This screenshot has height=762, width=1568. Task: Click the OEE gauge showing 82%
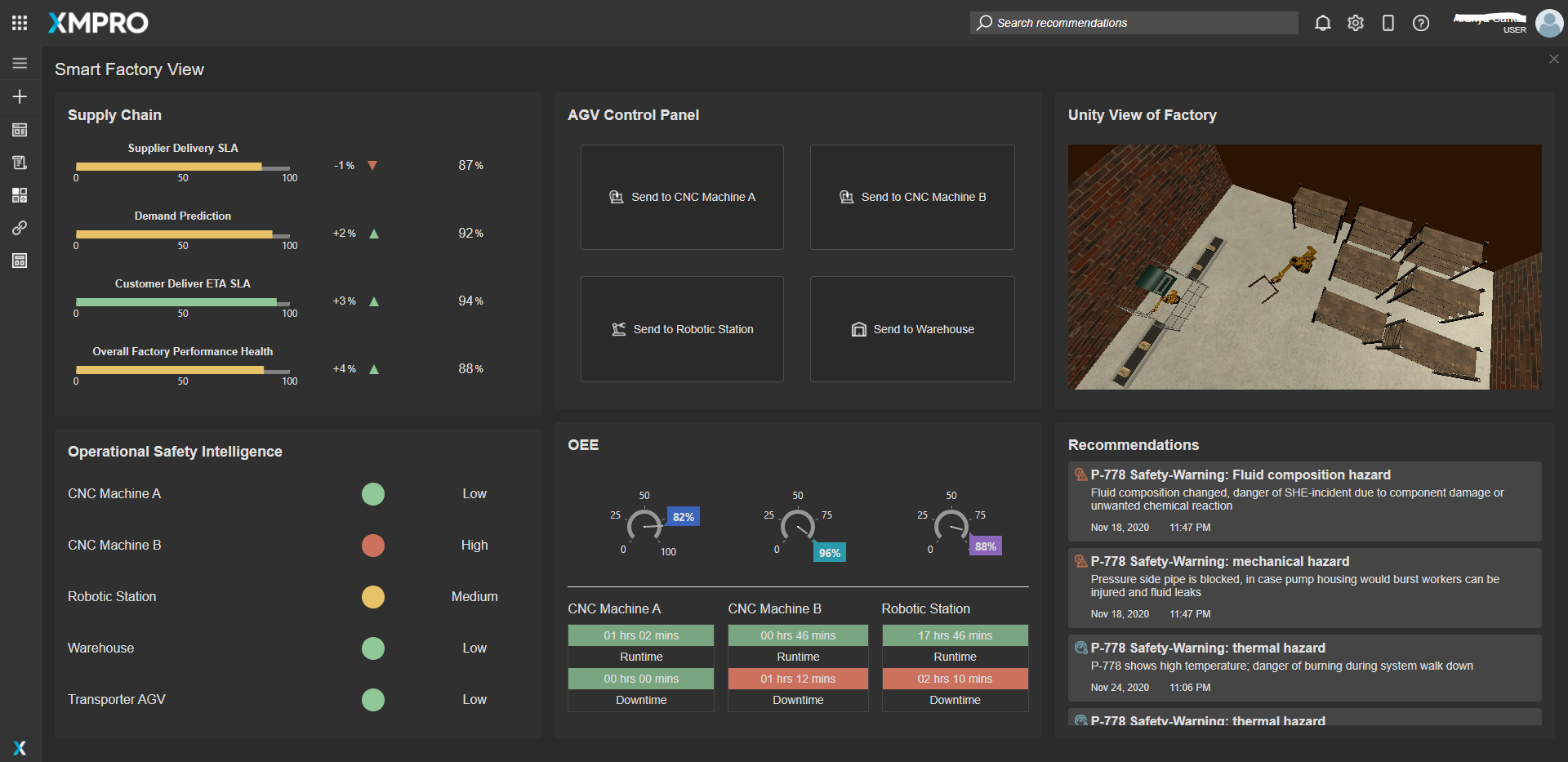click(x=645, y=524)
